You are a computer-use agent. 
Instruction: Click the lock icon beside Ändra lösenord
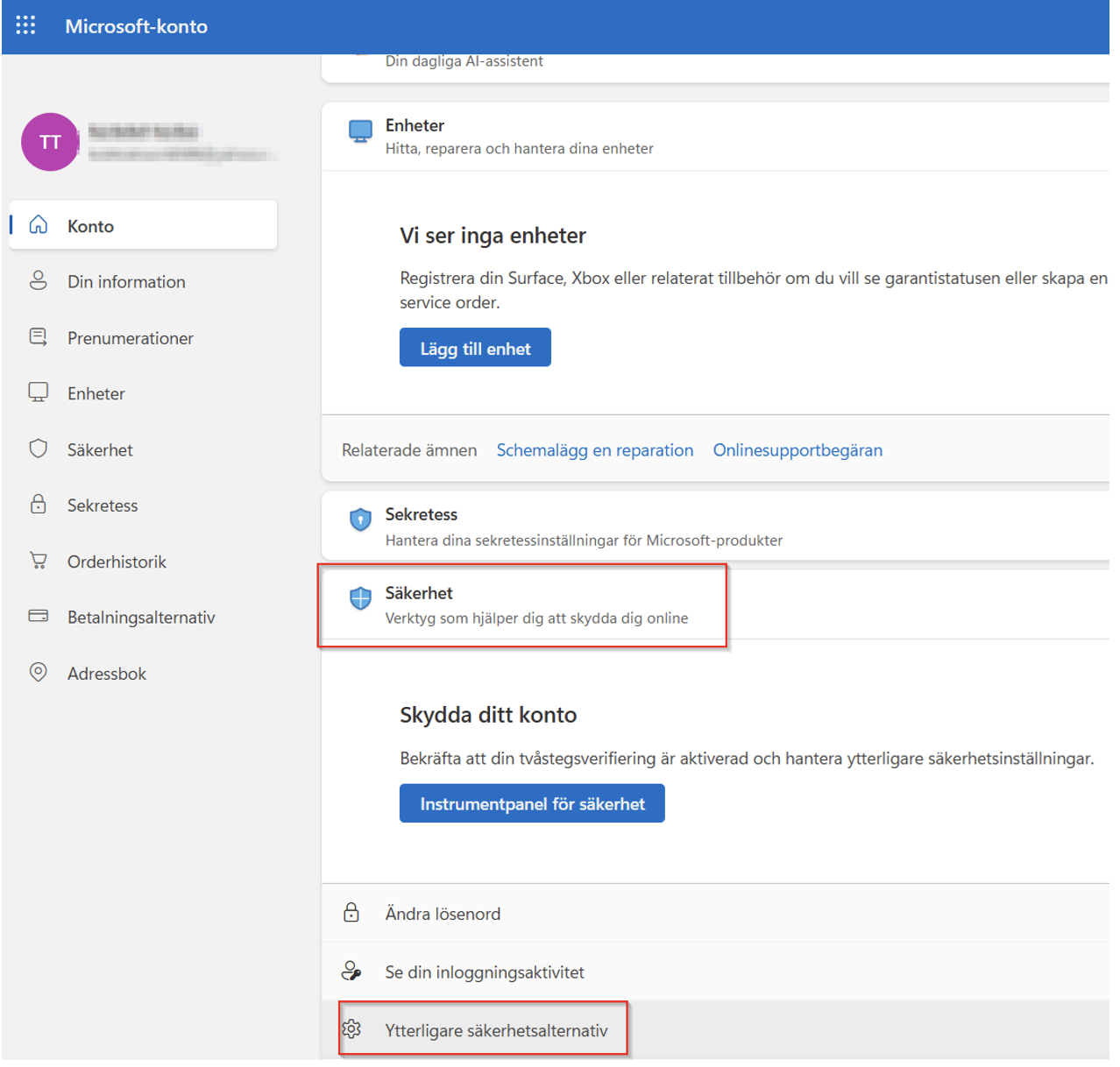[x=351, y=913]
